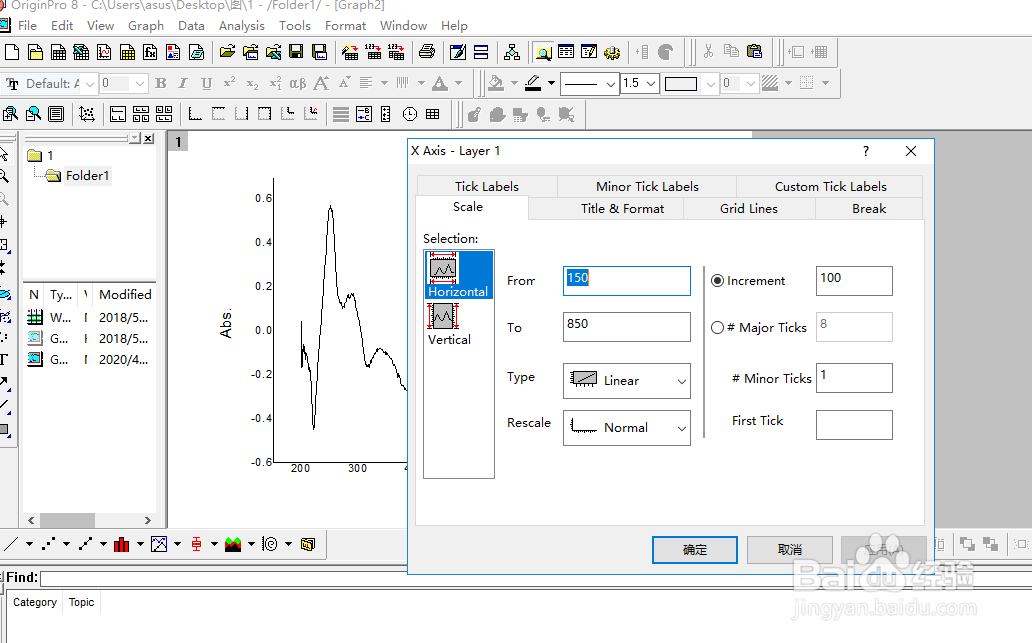Select the # Major Ticks radio button
Viewport: 1032px width, 643px height.
point(717,328)
